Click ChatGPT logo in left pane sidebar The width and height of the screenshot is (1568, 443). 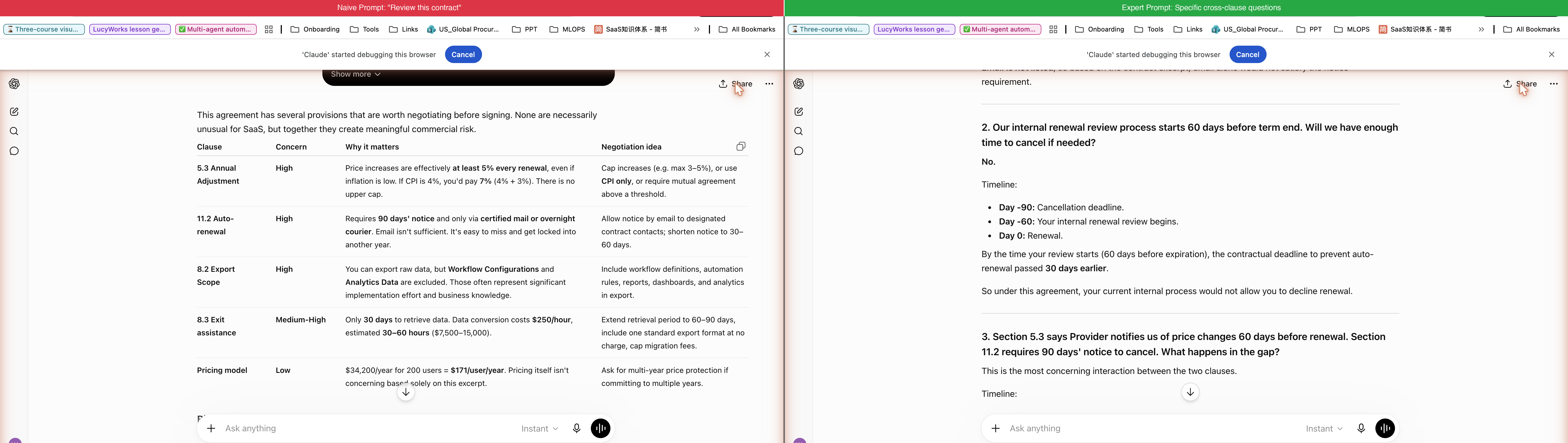click(14, 84)
